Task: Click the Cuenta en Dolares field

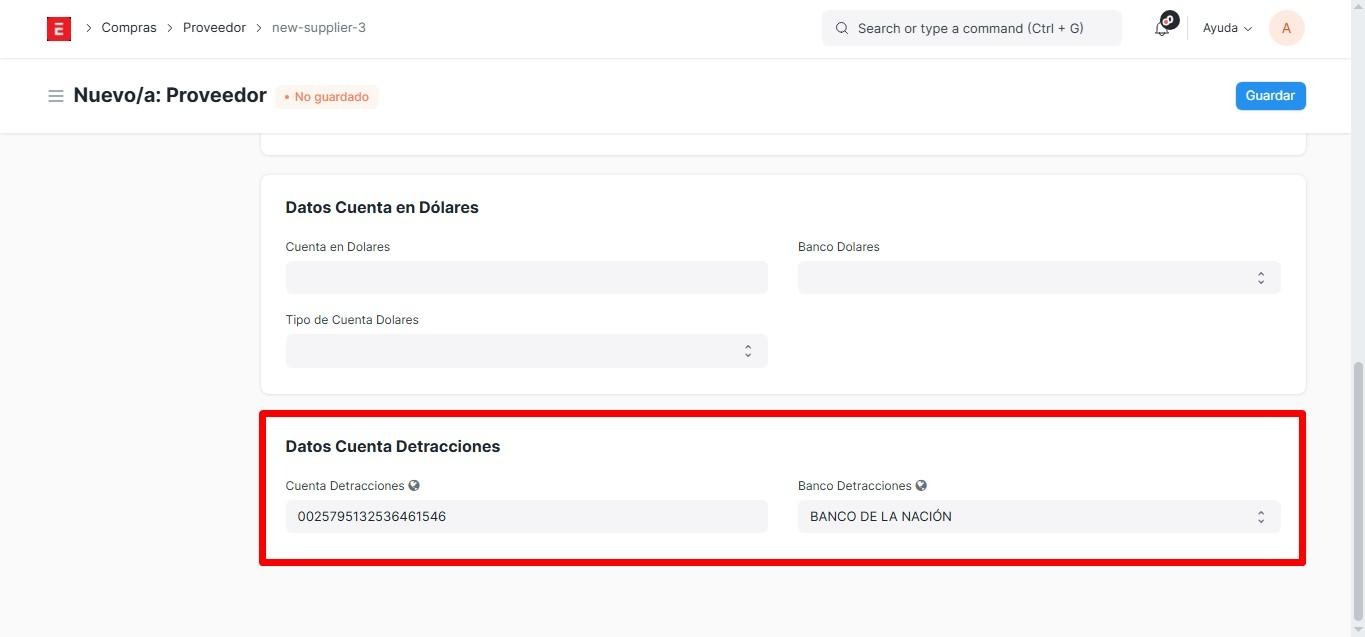Action: (x=526, y=278)
